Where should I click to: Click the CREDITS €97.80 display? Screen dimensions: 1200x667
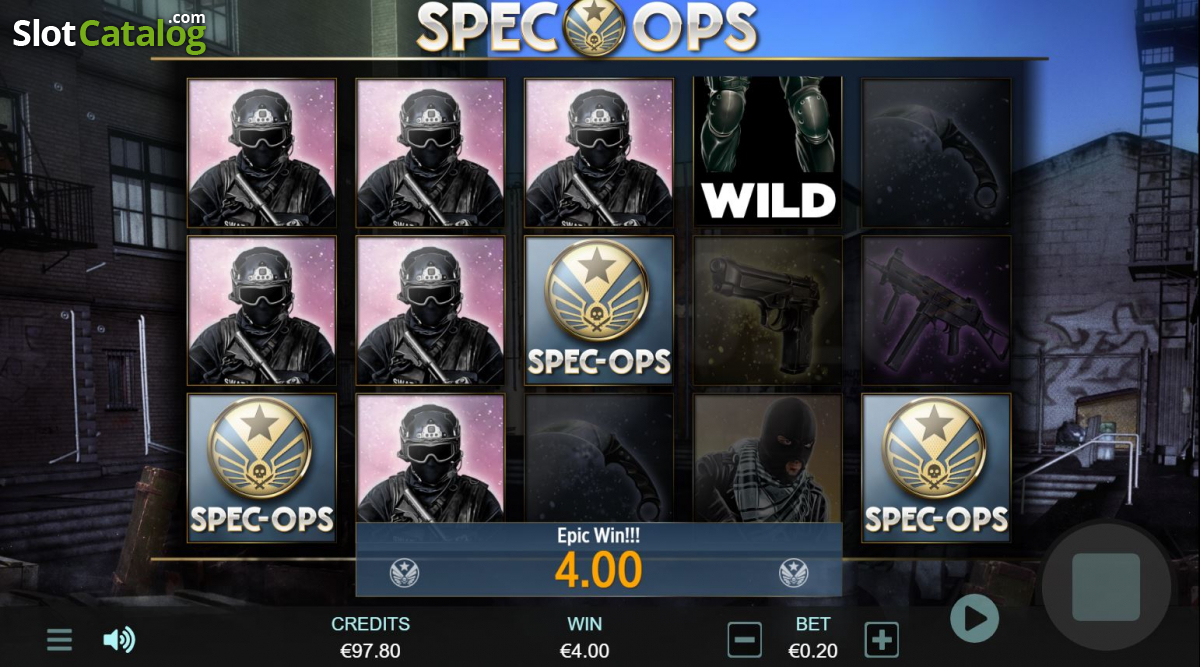(x=370, y=637)
